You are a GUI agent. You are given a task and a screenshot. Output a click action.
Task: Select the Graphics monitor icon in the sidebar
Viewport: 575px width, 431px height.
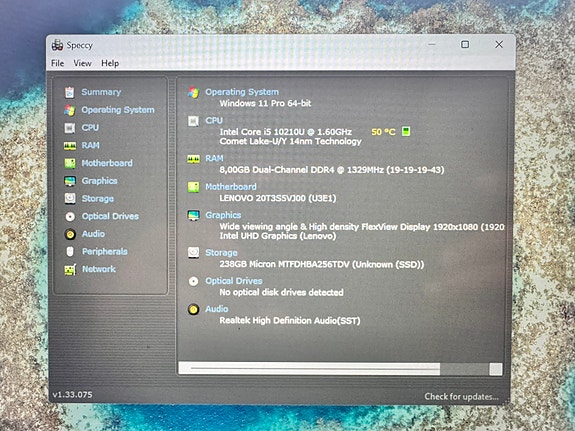coord(70,181)
